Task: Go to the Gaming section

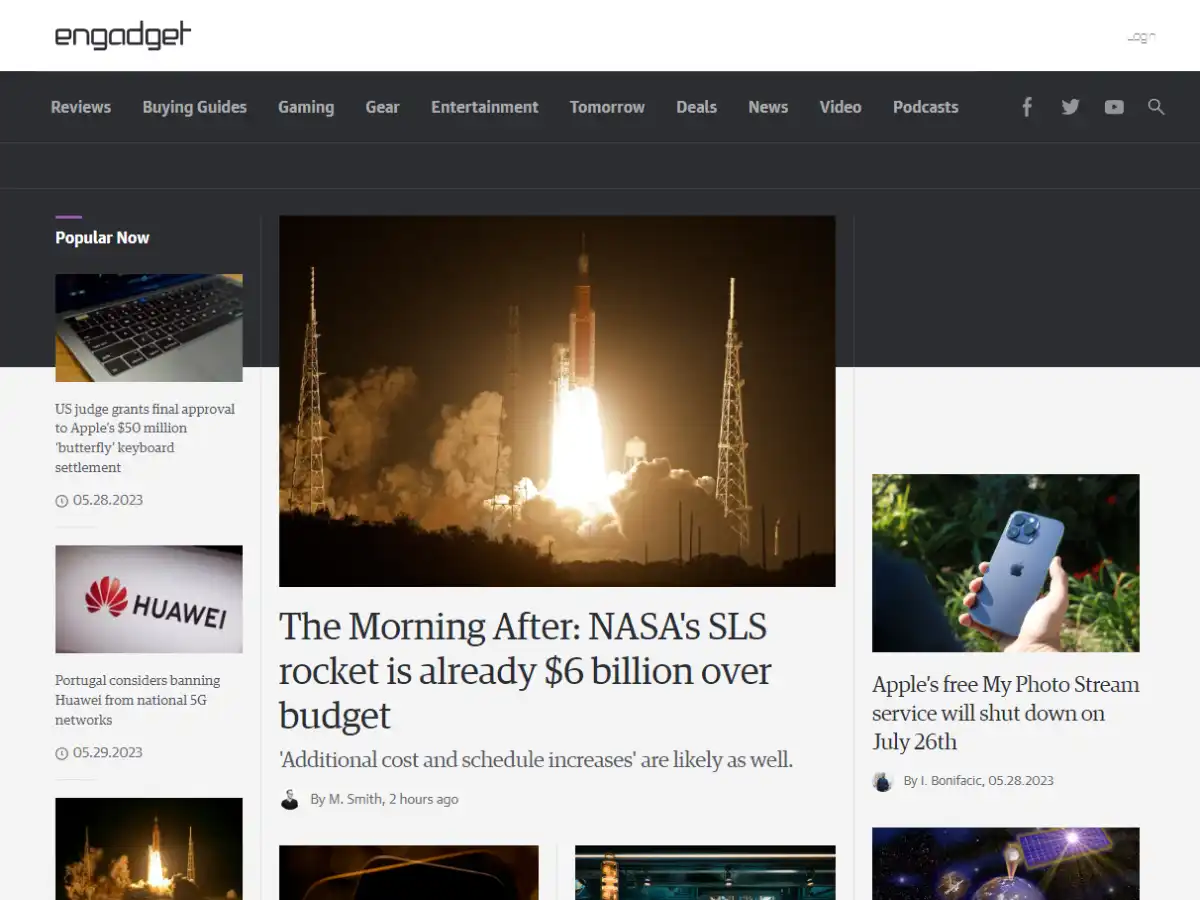Action: point(306,107)
